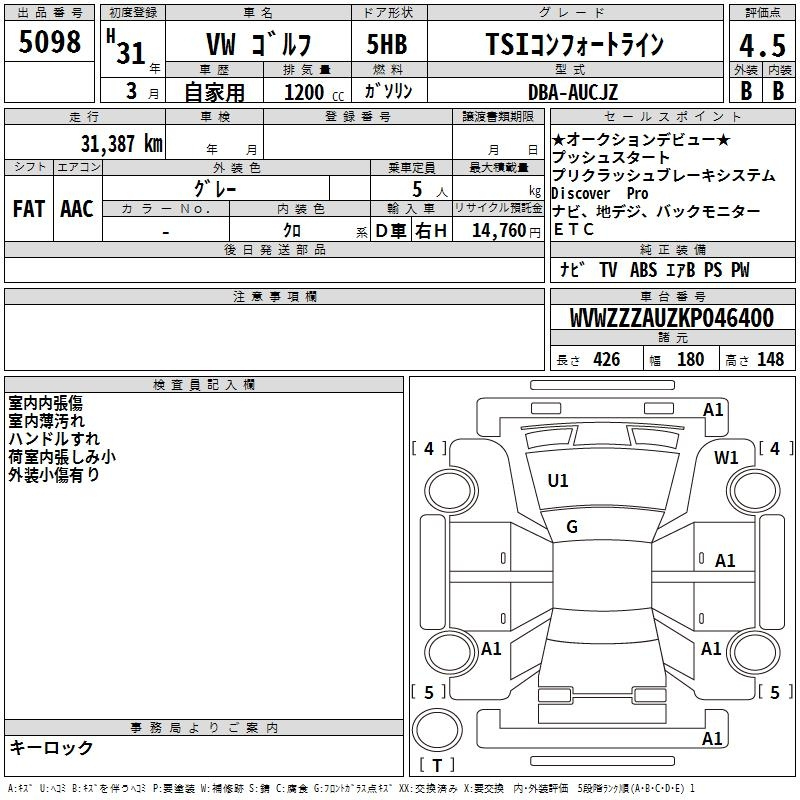The width and height of the screenshot is (800, 800).
Task: Select steering position 右H
Action: click(x=431, y=231)
